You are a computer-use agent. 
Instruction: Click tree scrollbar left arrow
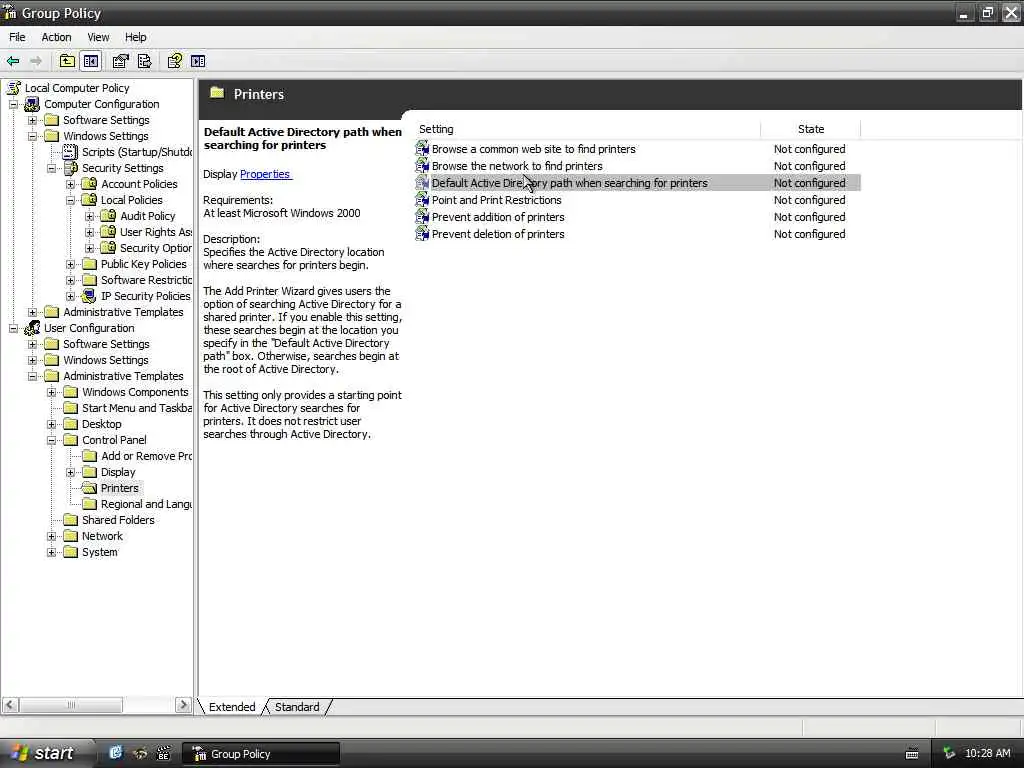(x=10, y=705)
